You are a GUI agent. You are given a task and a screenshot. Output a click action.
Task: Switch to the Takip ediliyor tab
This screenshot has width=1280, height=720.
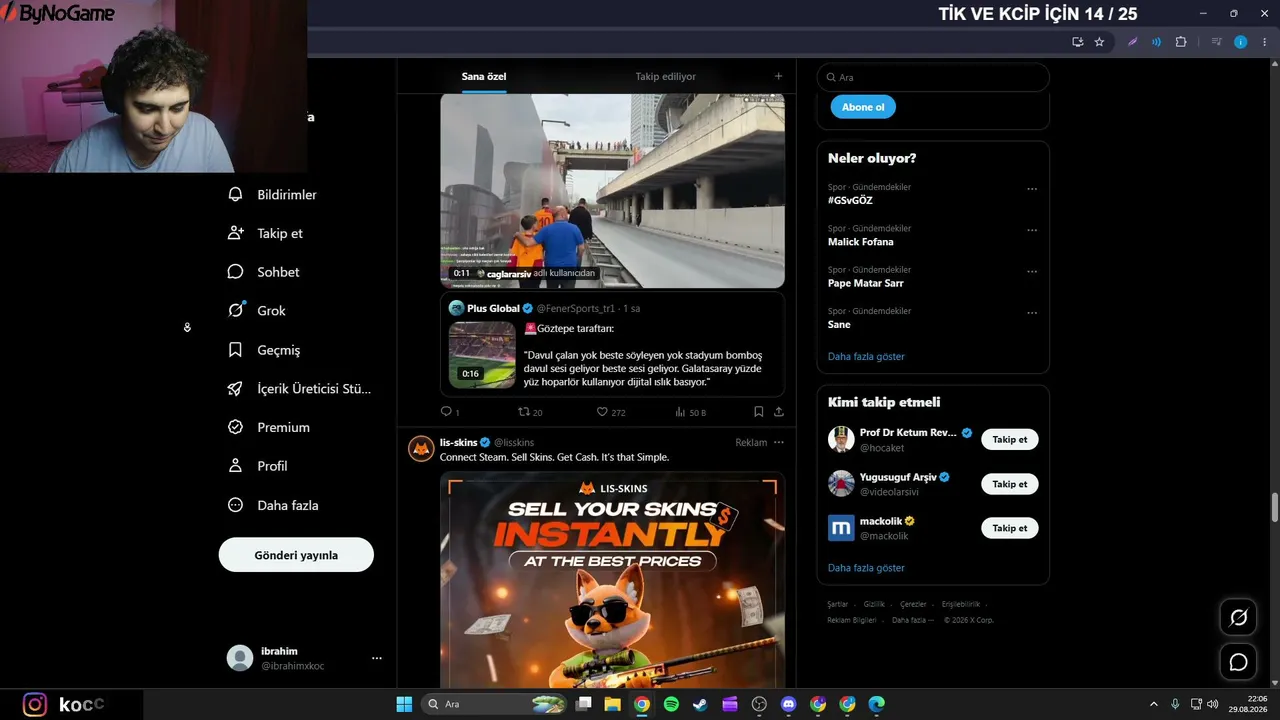[x=665, y=76]
